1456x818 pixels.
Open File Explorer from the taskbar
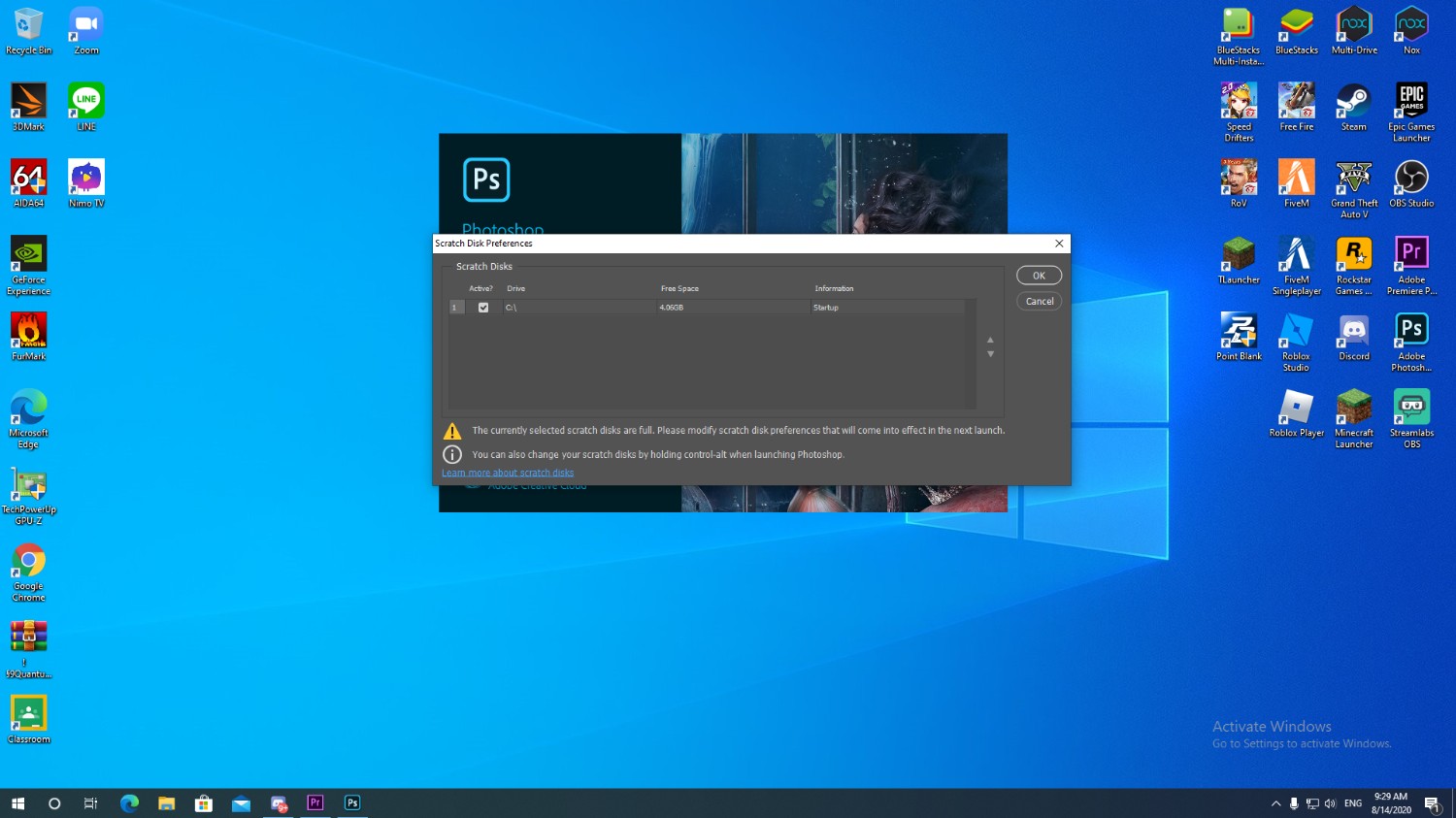pos(166,802)
